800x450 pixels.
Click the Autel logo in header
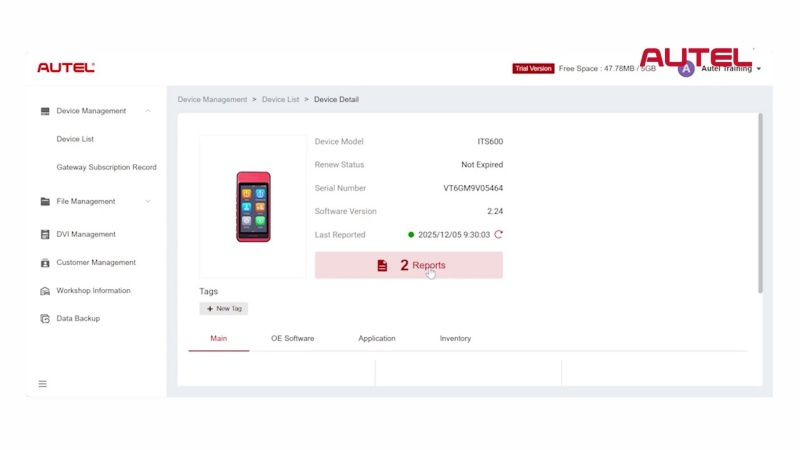(66, 68)
